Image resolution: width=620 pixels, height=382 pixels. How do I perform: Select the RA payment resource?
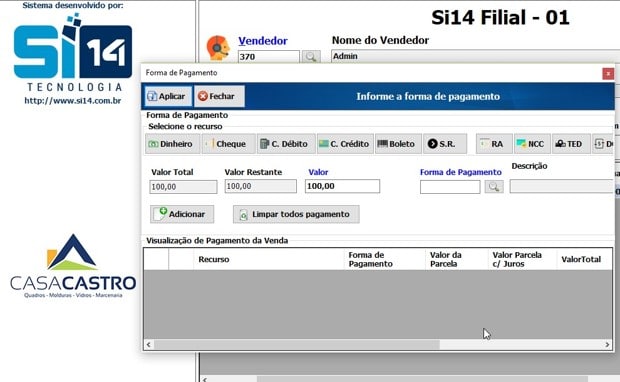tap(494, 144)
